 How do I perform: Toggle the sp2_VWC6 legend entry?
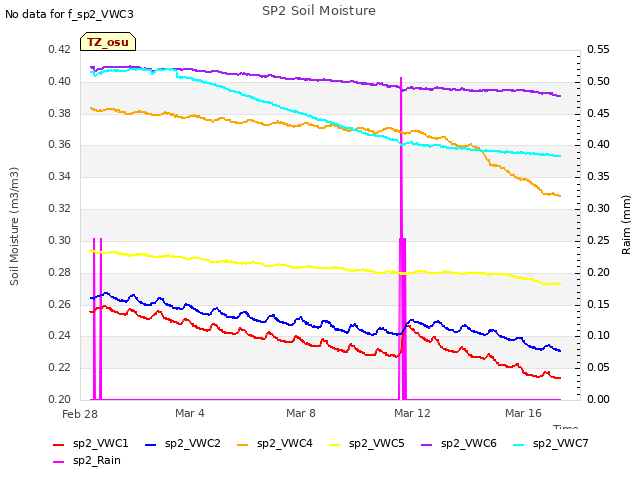459,444
